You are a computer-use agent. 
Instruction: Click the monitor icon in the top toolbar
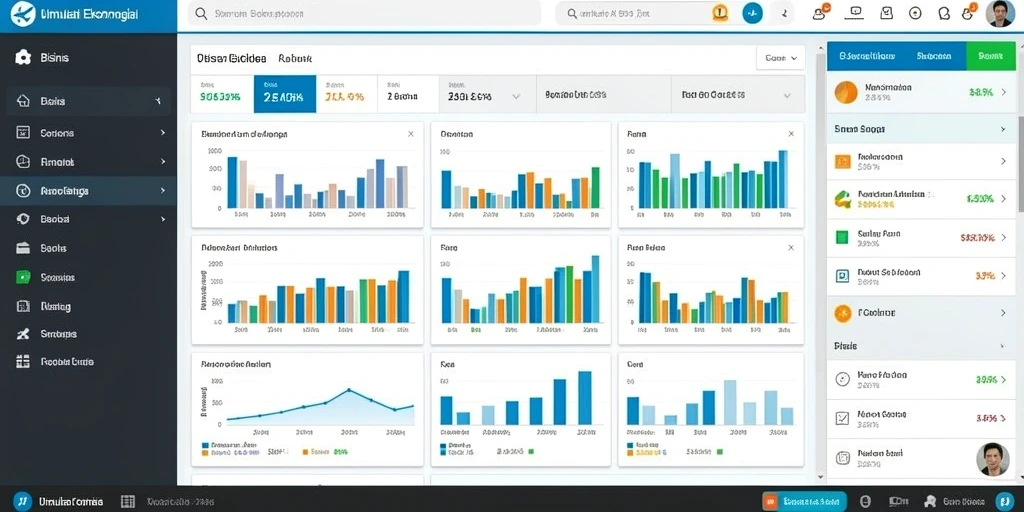coord(857,12)
